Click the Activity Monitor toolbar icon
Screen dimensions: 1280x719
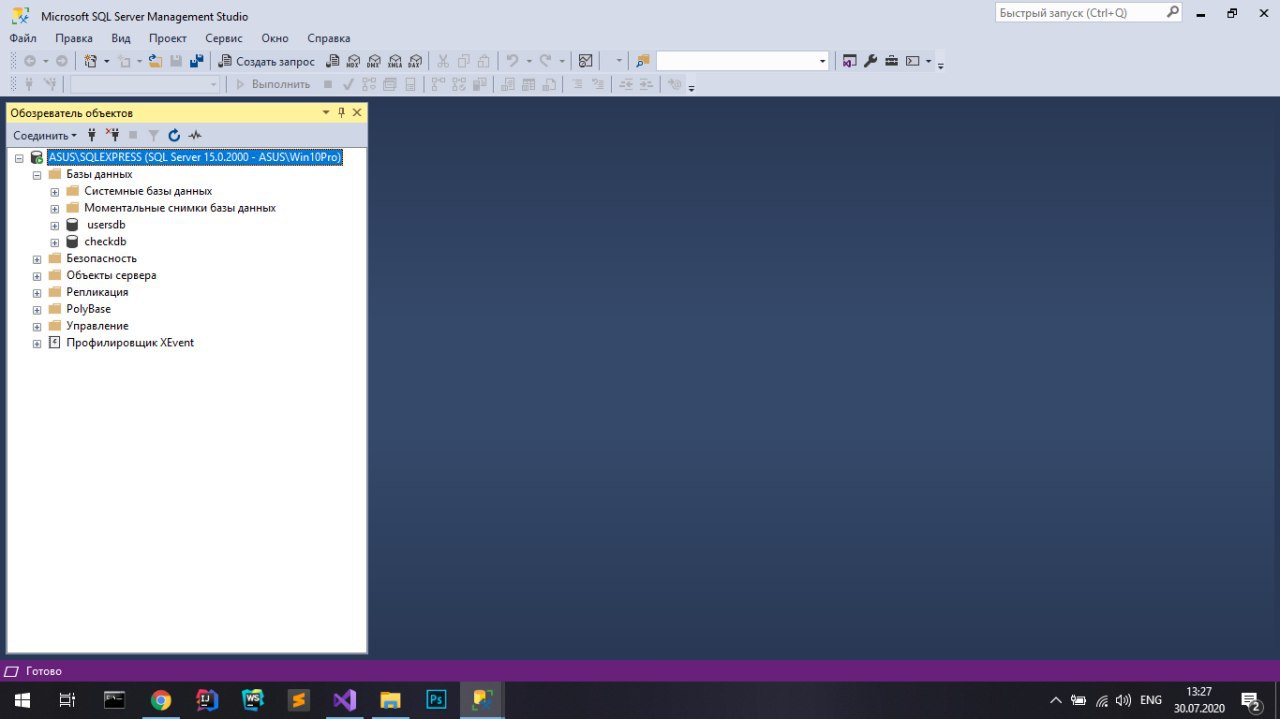tap(586, 61)
